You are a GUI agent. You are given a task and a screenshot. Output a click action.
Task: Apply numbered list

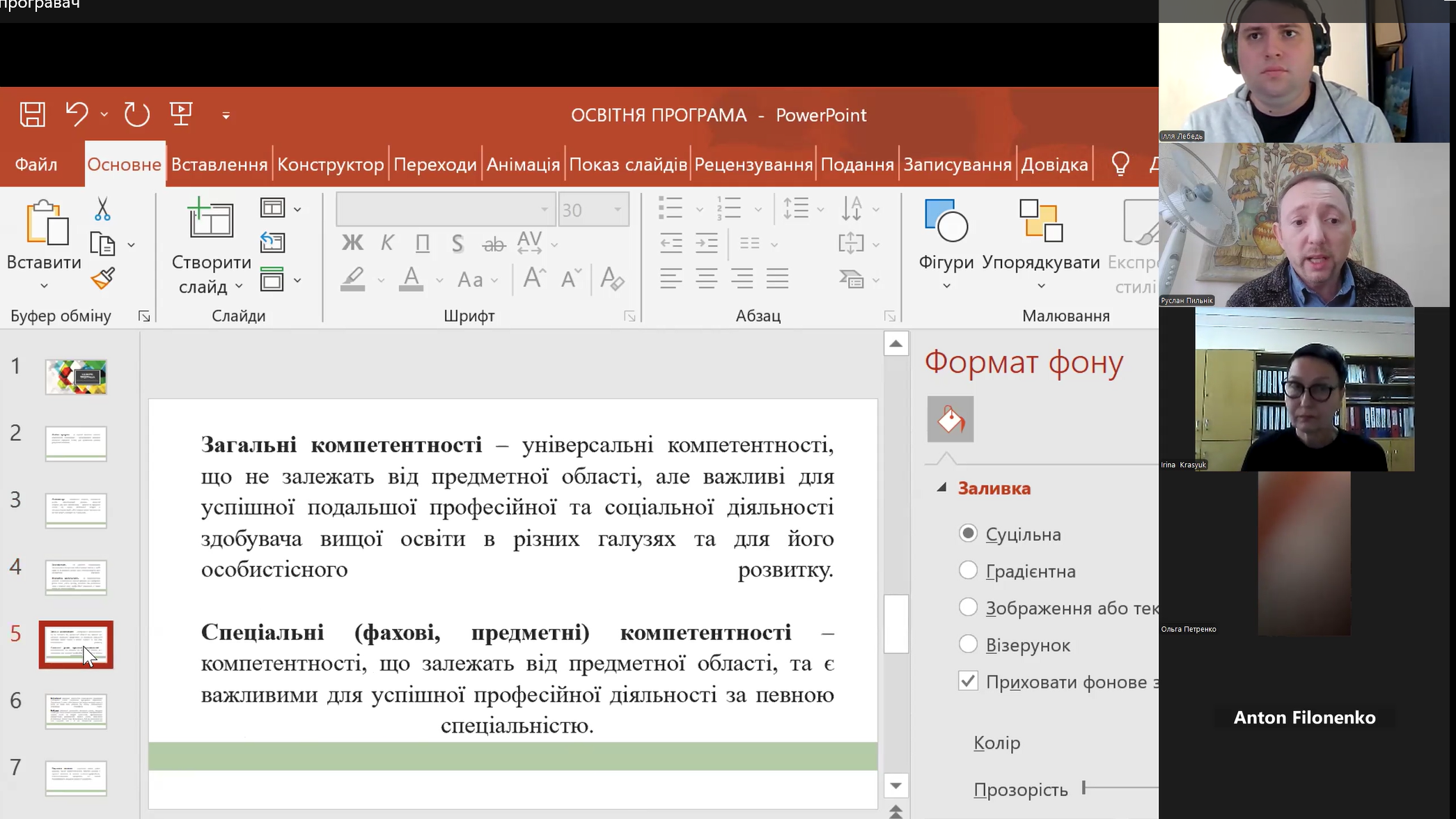point(729,208)
